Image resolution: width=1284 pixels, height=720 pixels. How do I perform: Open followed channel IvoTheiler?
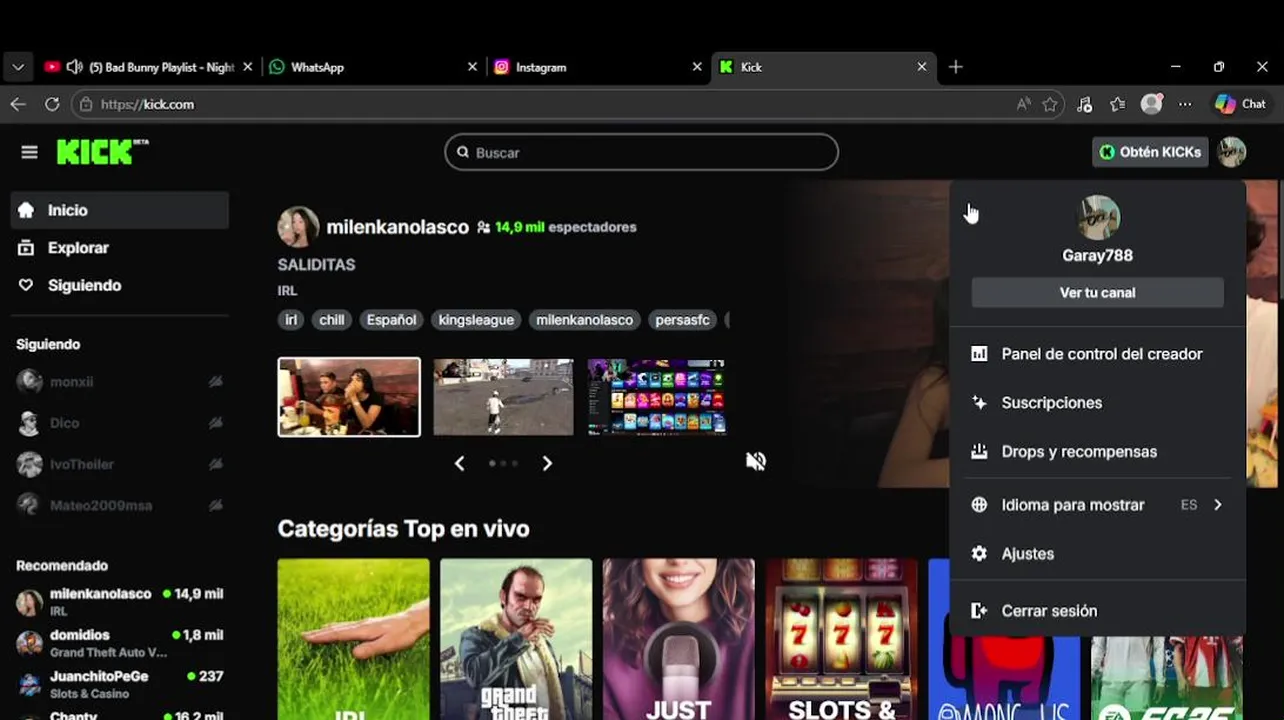(120, 464)
